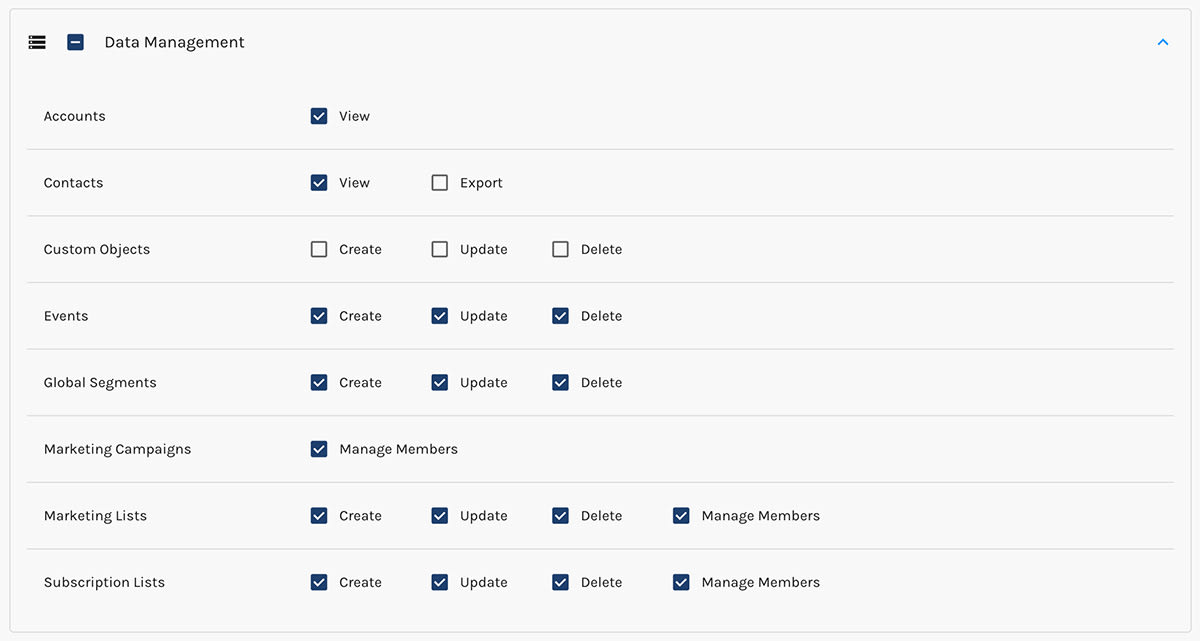Uncheck Update permission for Marketing Lists

tap(439, 515)
